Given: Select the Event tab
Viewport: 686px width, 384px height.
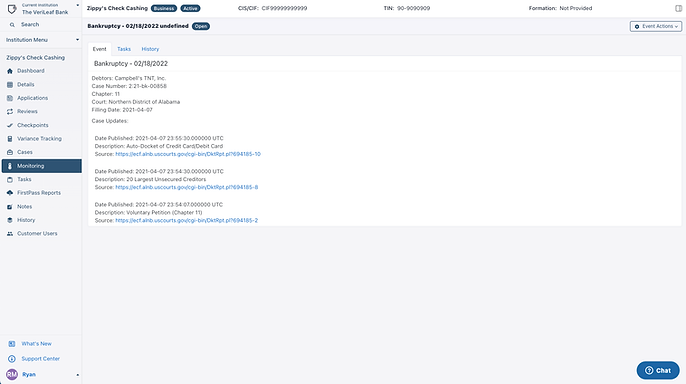Looking at the screenshot, I should pos(99,49).
